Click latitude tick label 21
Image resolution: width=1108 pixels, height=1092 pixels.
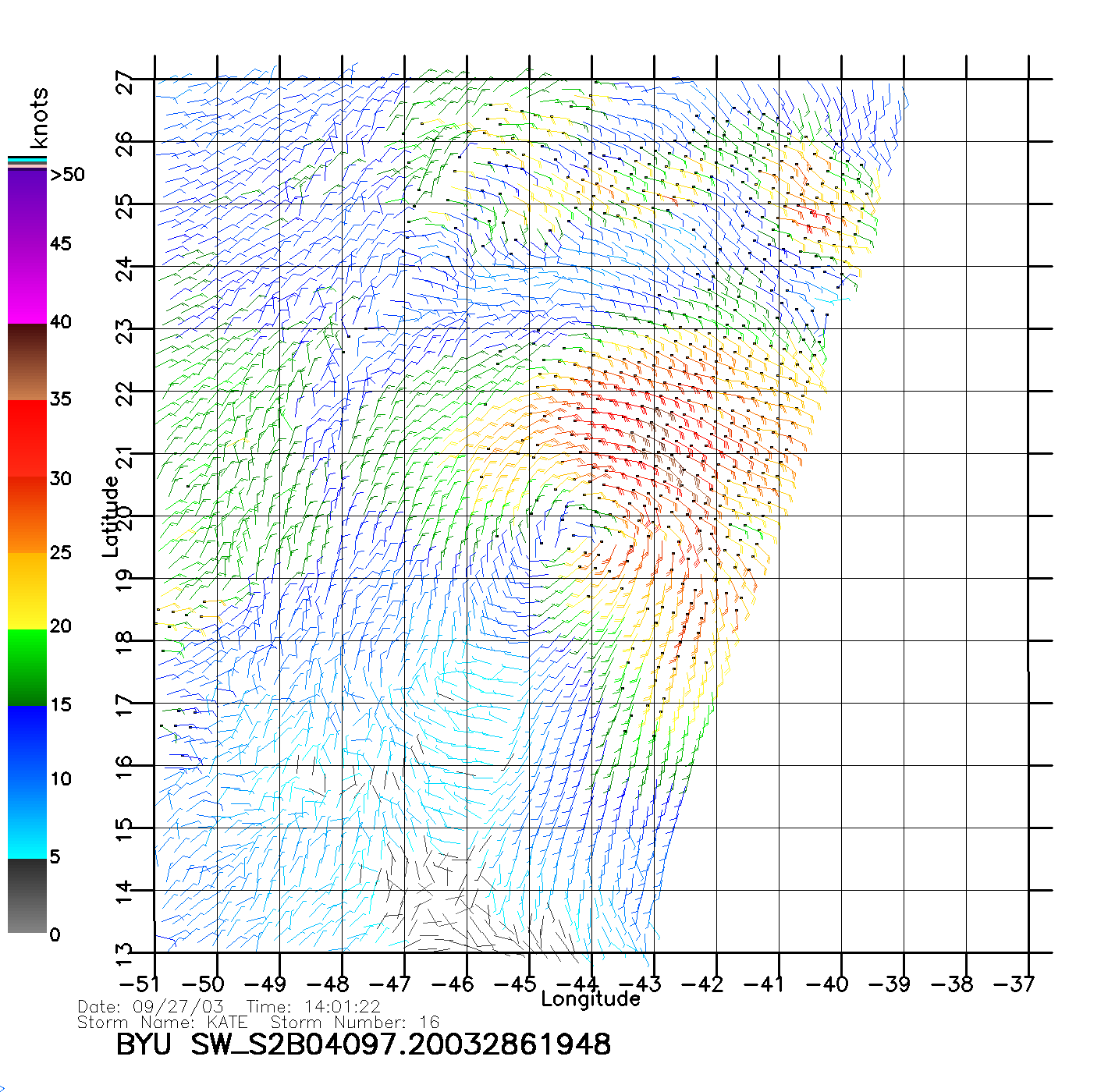[x=124, y=457]
